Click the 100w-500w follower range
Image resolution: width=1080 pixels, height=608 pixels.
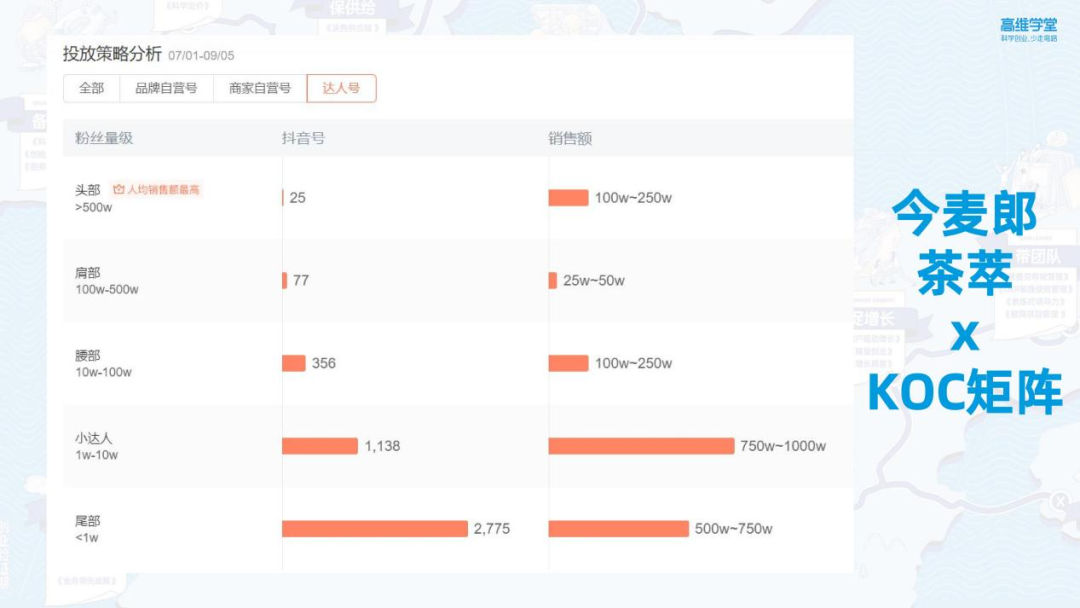pos(107,290)
